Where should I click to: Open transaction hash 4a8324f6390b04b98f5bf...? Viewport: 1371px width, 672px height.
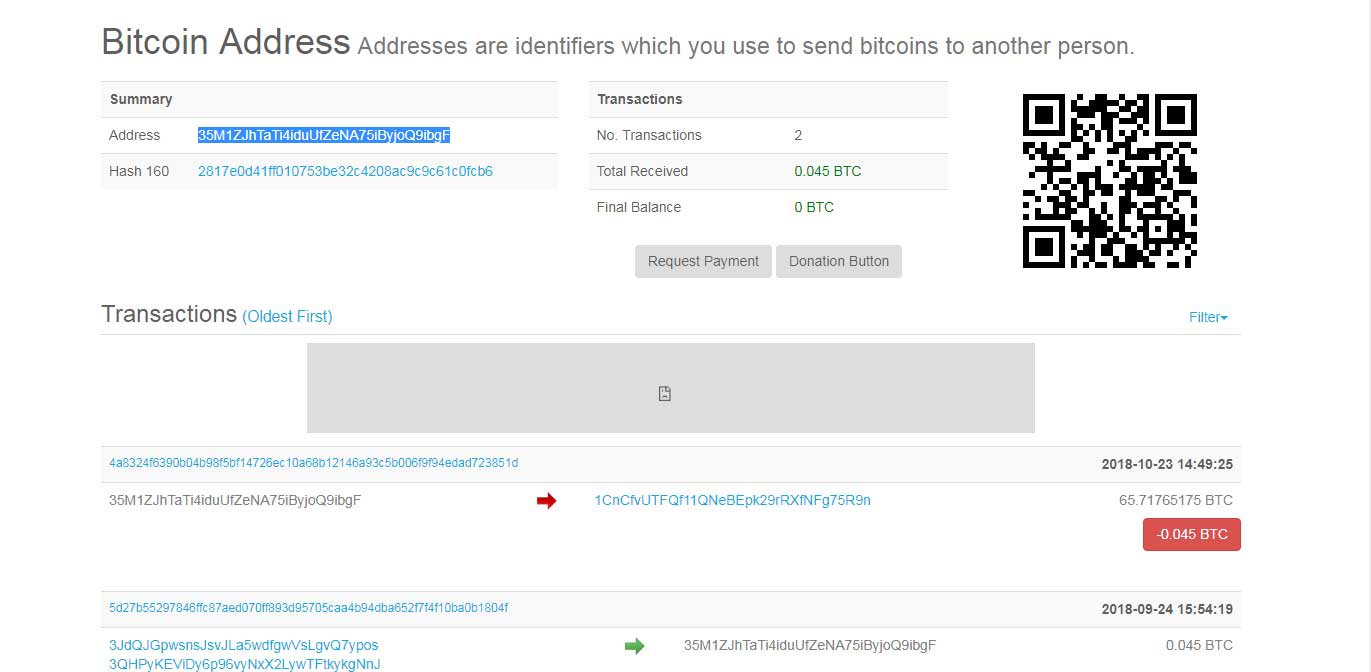314,463
